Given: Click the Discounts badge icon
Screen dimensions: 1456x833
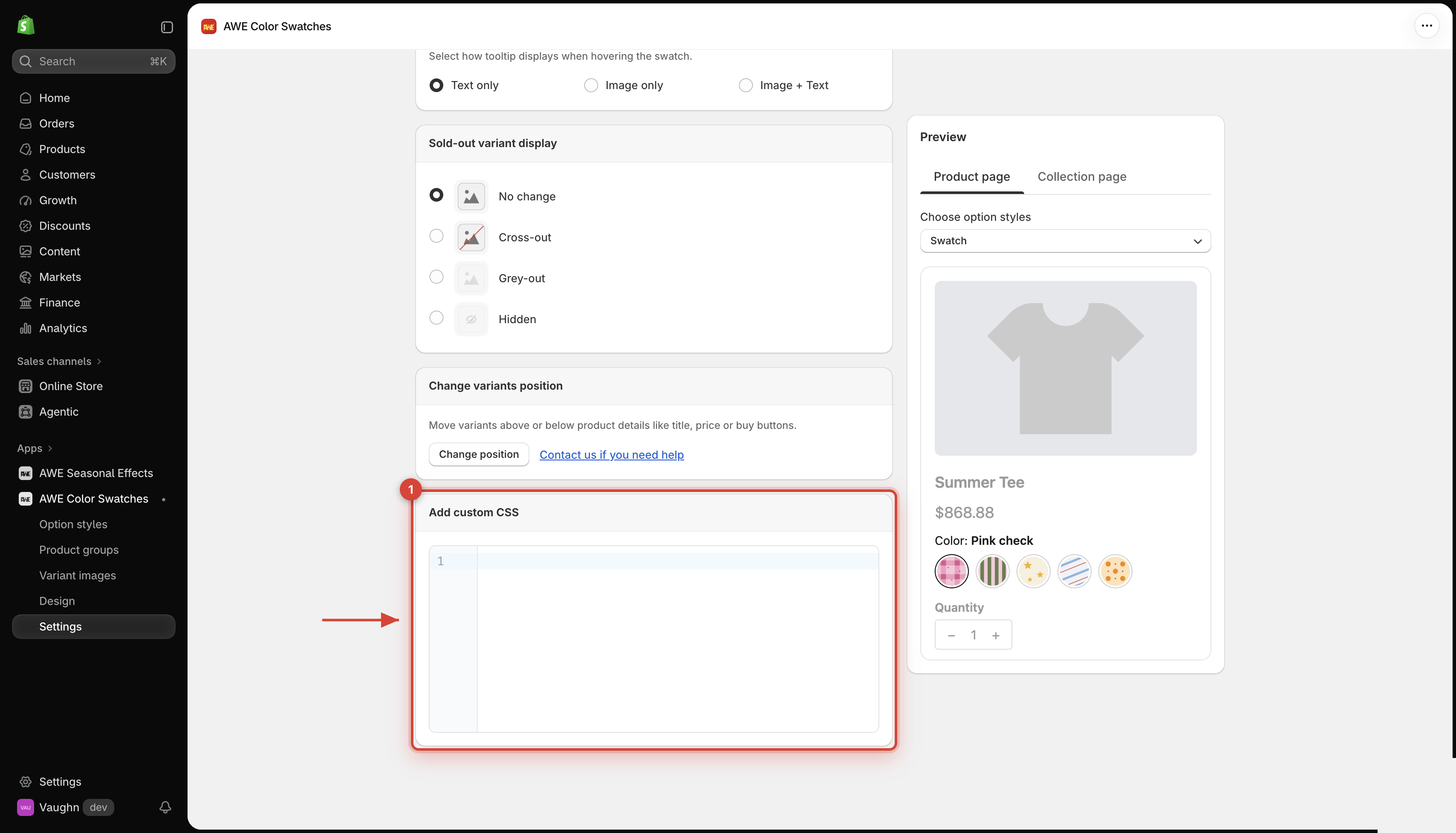Looking at the screenshot, I should pos(25,226).
